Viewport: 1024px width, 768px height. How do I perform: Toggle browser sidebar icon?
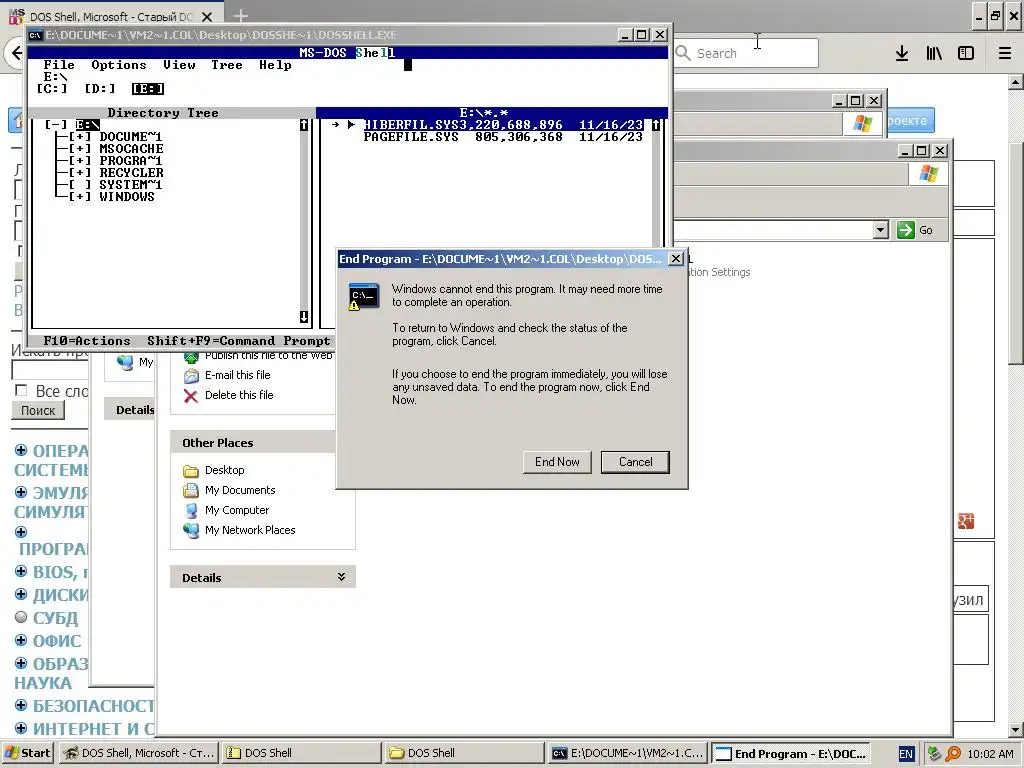coord(966,54)
